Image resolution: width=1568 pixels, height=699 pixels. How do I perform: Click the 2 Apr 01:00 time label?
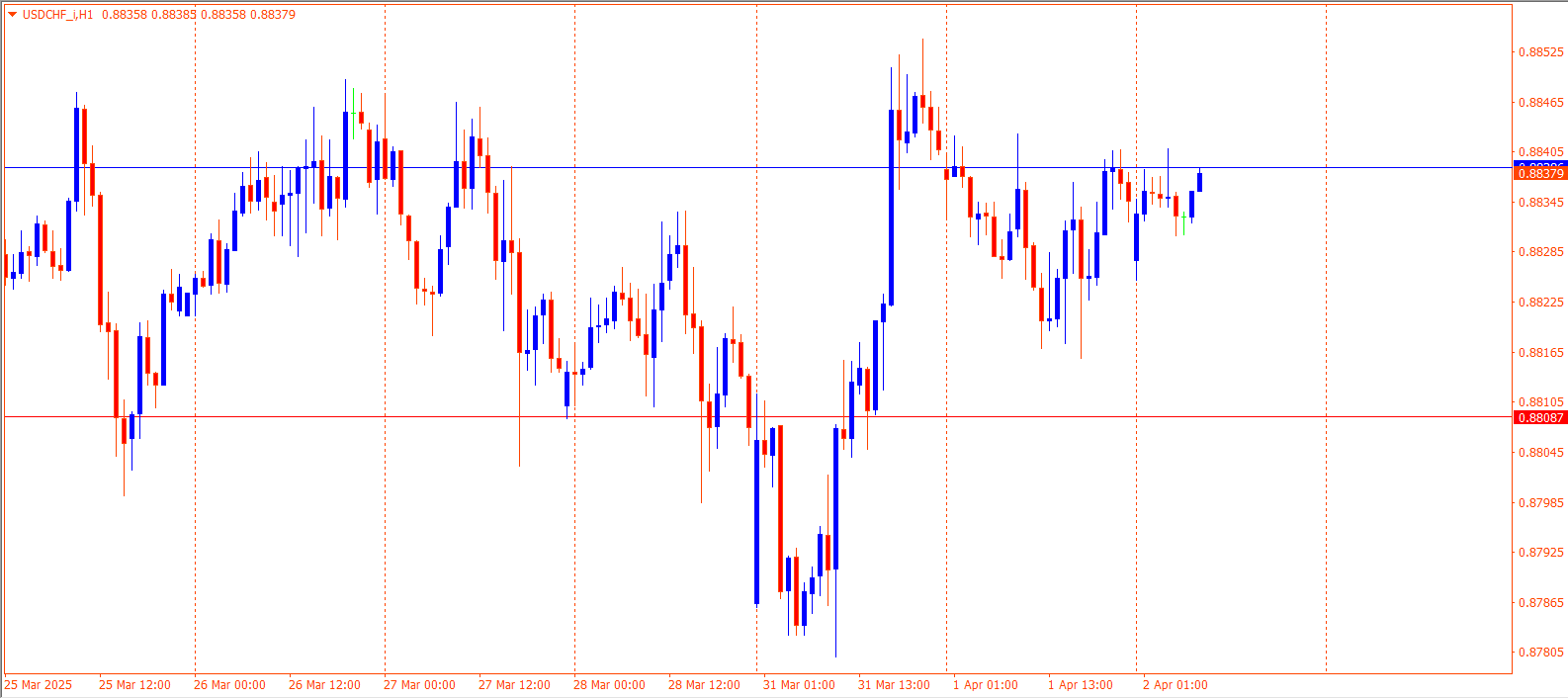tap(1176, 685)
